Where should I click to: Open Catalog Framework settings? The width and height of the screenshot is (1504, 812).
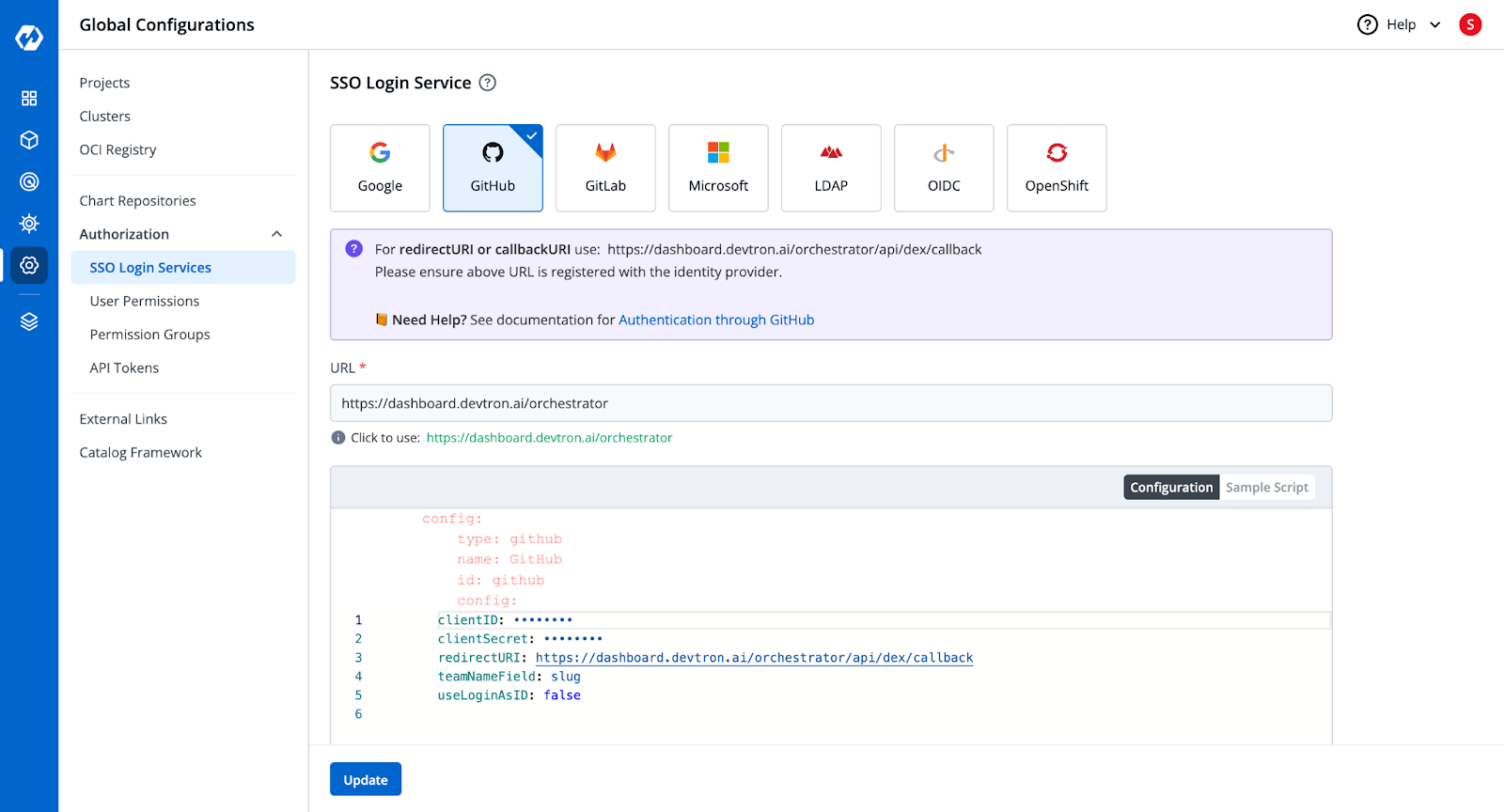point(140,453)
